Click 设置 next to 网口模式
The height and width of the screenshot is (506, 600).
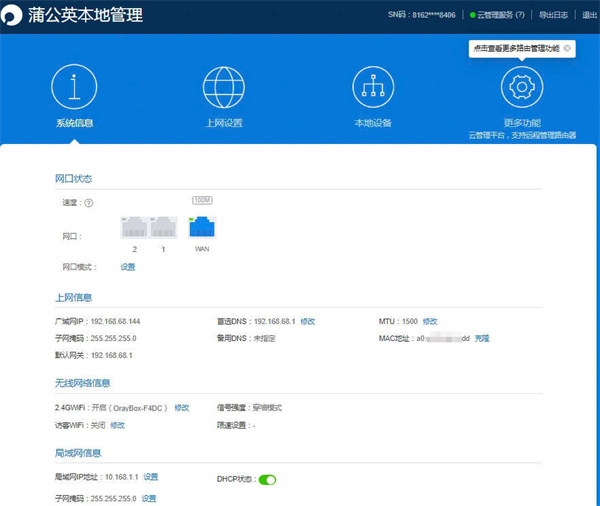tap(128, 267)
